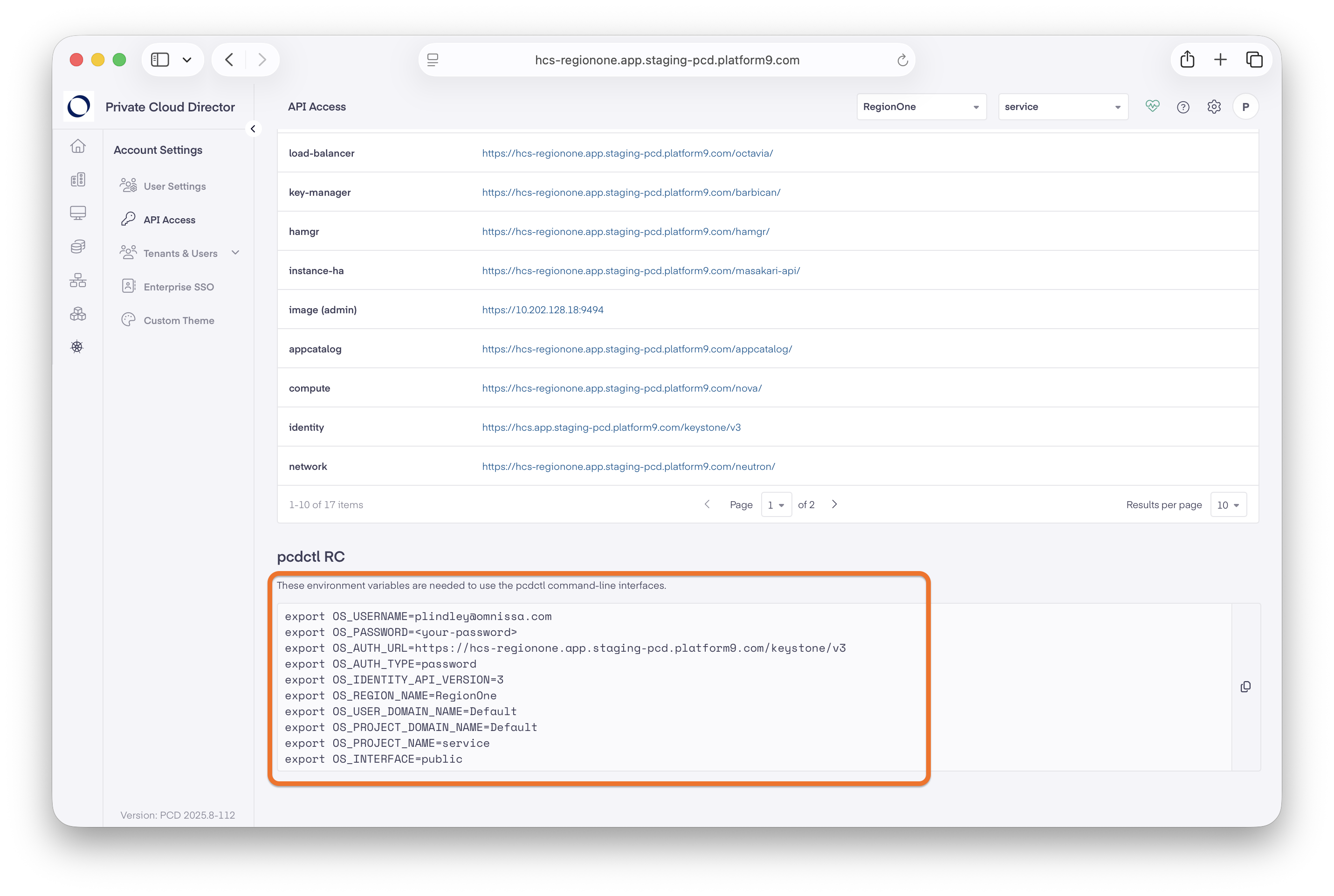The width and height of the screenshot is (1334, 896).
Task: Click the 'instance-ha' service name
Action: (x=316, y=271)
